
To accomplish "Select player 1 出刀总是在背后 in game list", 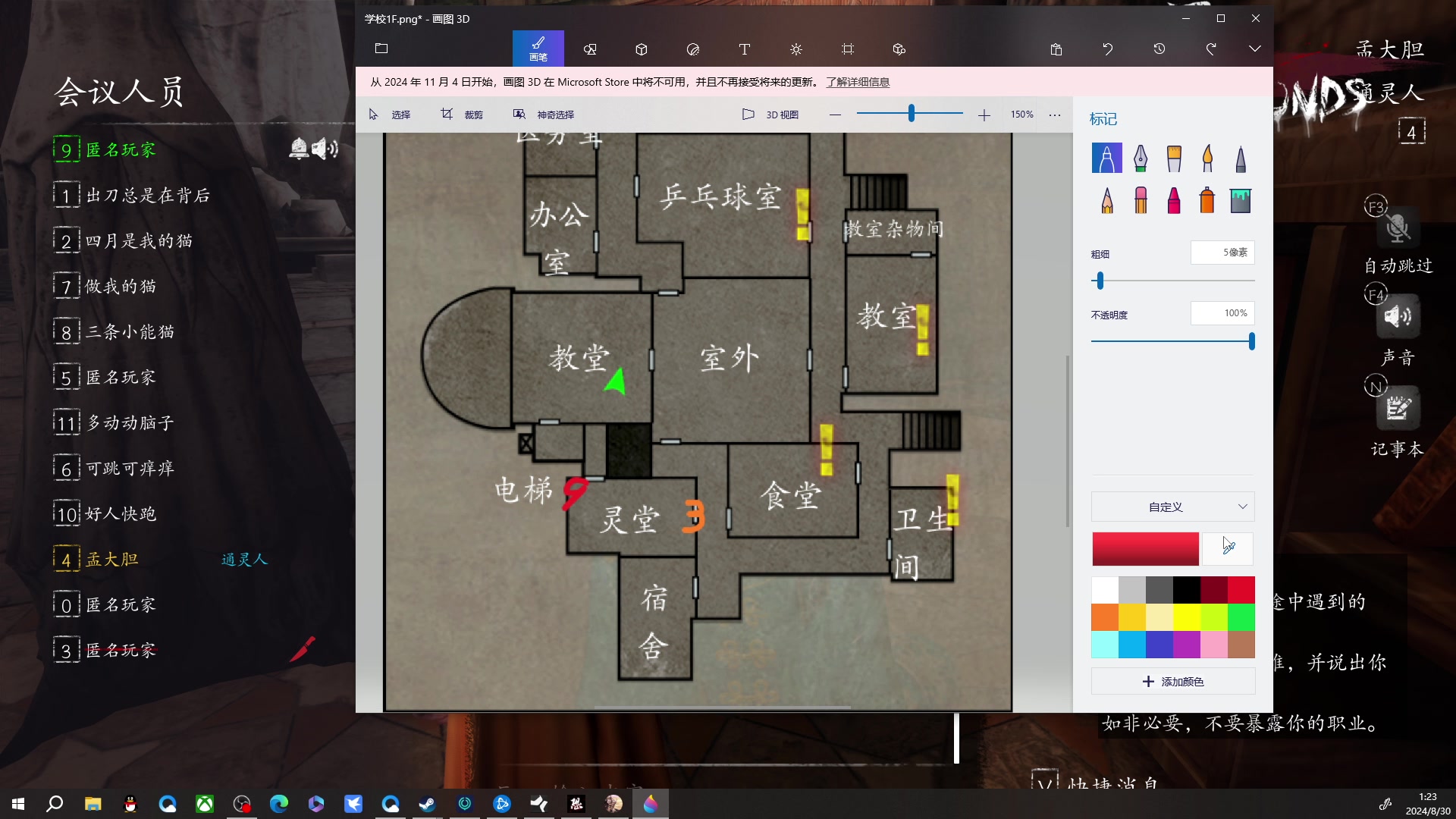I will [133, 196].
